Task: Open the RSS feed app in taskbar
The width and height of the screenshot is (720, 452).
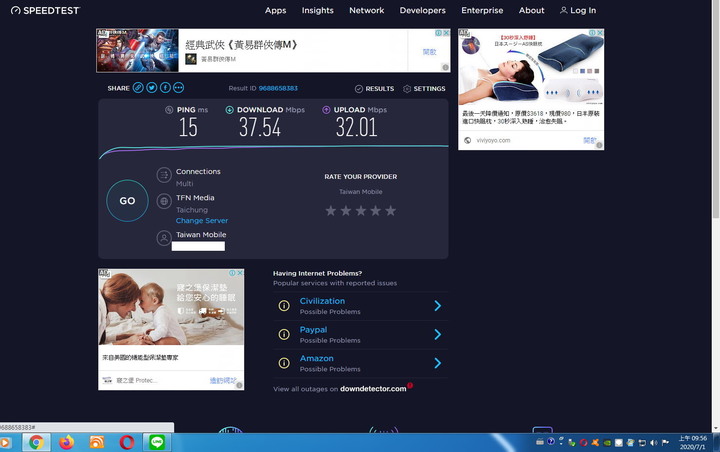Action: (96, 442)
